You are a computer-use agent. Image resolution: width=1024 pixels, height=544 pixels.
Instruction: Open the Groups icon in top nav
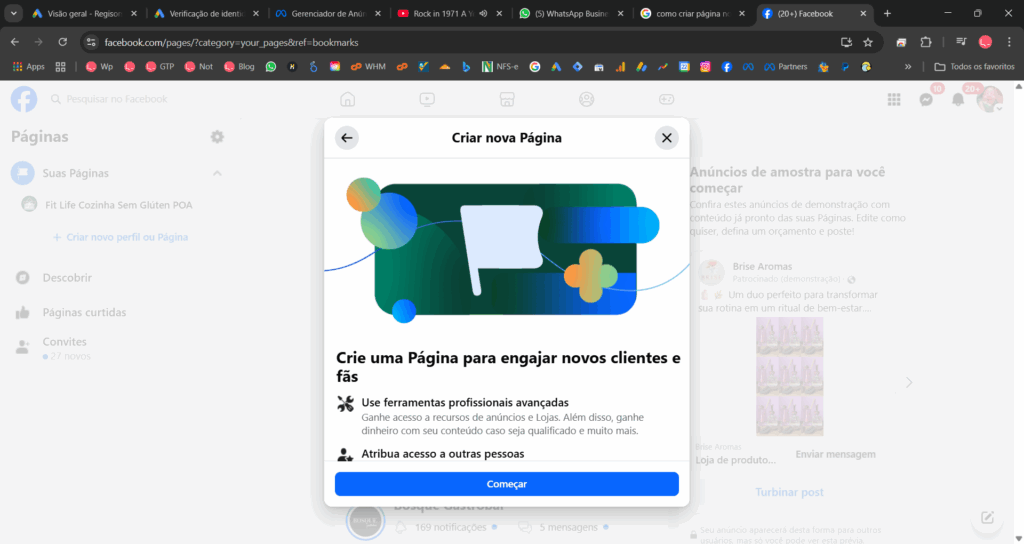coord(586,99)
